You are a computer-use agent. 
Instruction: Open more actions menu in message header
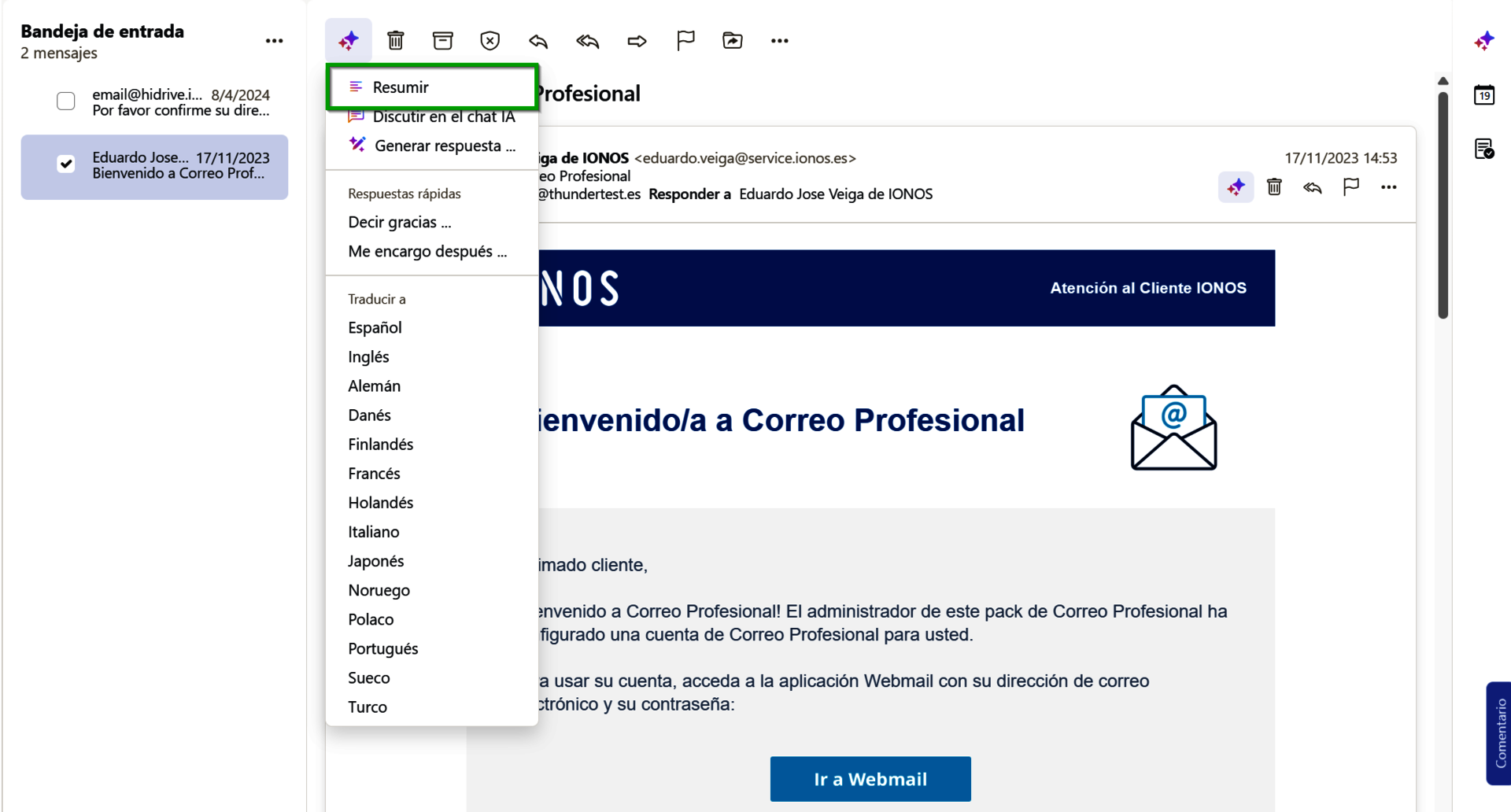1389,187
